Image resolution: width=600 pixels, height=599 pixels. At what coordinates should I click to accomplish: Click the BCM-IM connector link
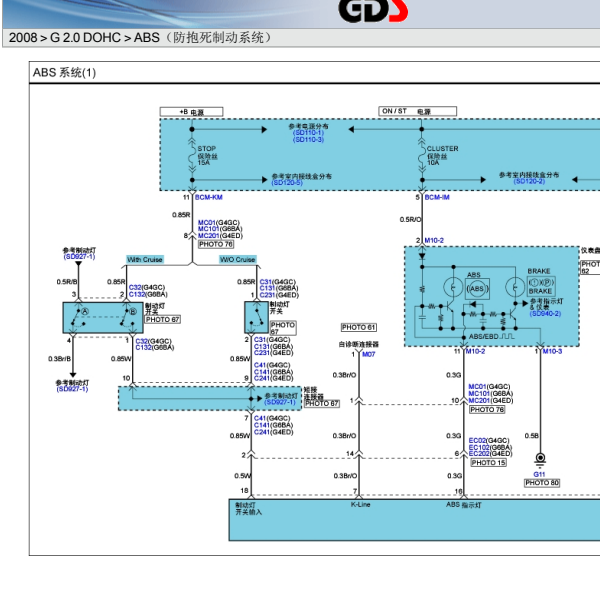pyautogui.click(x=437, y=197)
